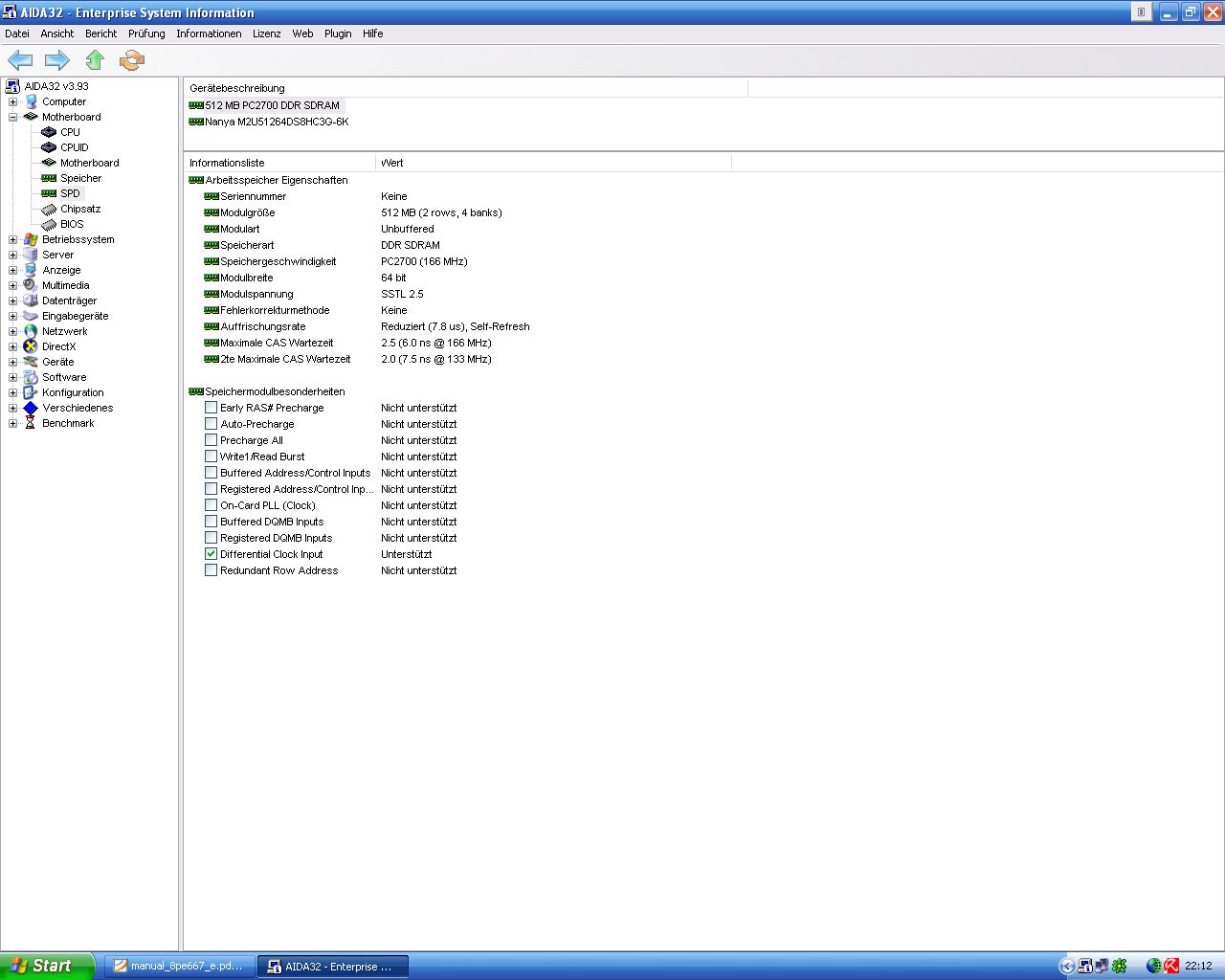Viewport: 1225px width, 980px height.
Task: Select the BIOS tree entry
Action: click(x=72, y=224)
